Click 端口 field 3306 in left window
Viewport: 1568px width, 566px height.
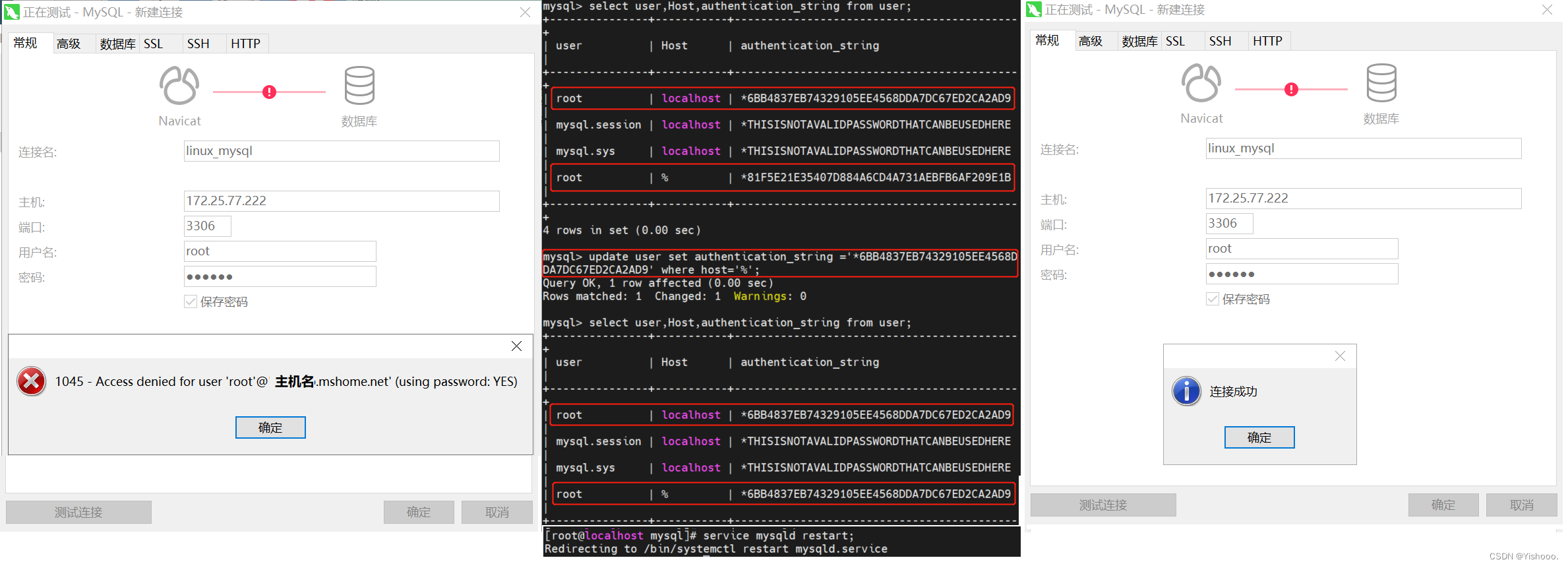(x=208, y=226)
